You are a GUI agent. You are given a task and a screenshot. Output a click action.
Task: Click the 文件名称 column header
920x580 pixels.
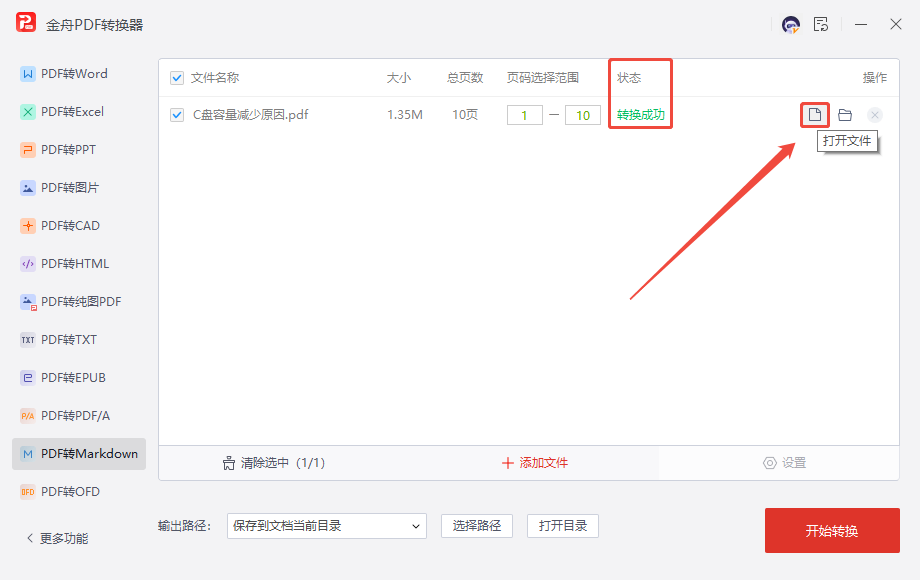point(215,78)
